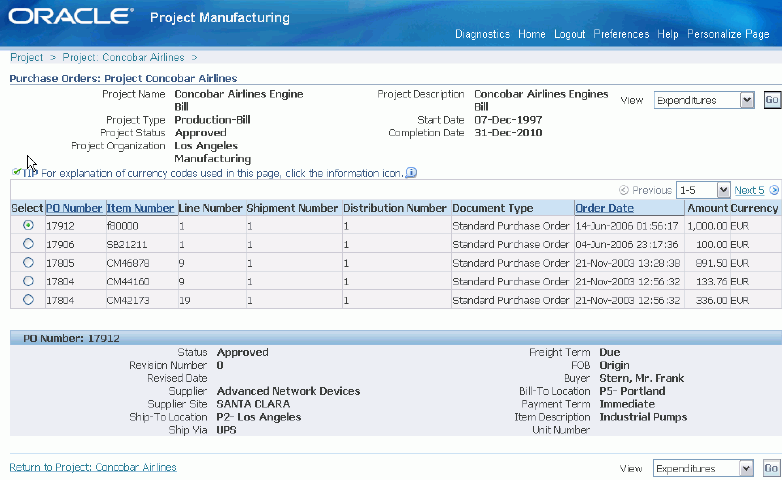Click Payment Term Immediate value

627,404
